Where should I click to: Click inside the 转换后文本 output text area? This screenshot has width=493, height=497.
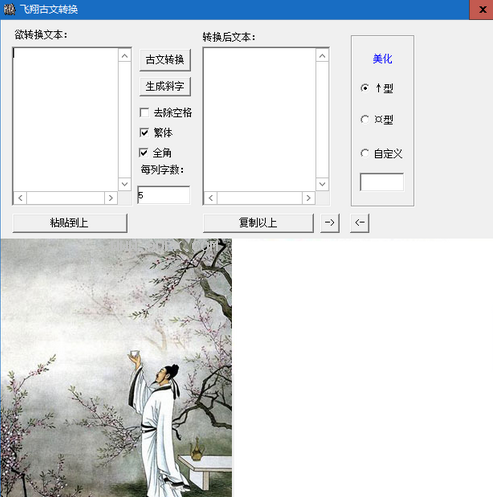click(259, 119)
